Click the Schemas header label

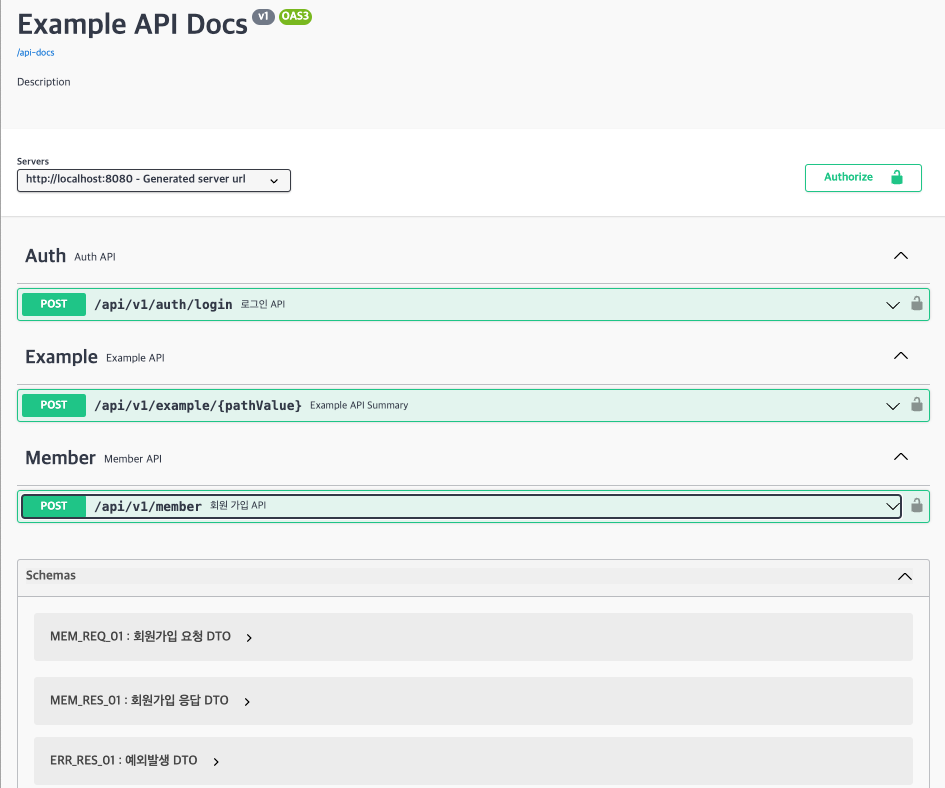[51, 575]
